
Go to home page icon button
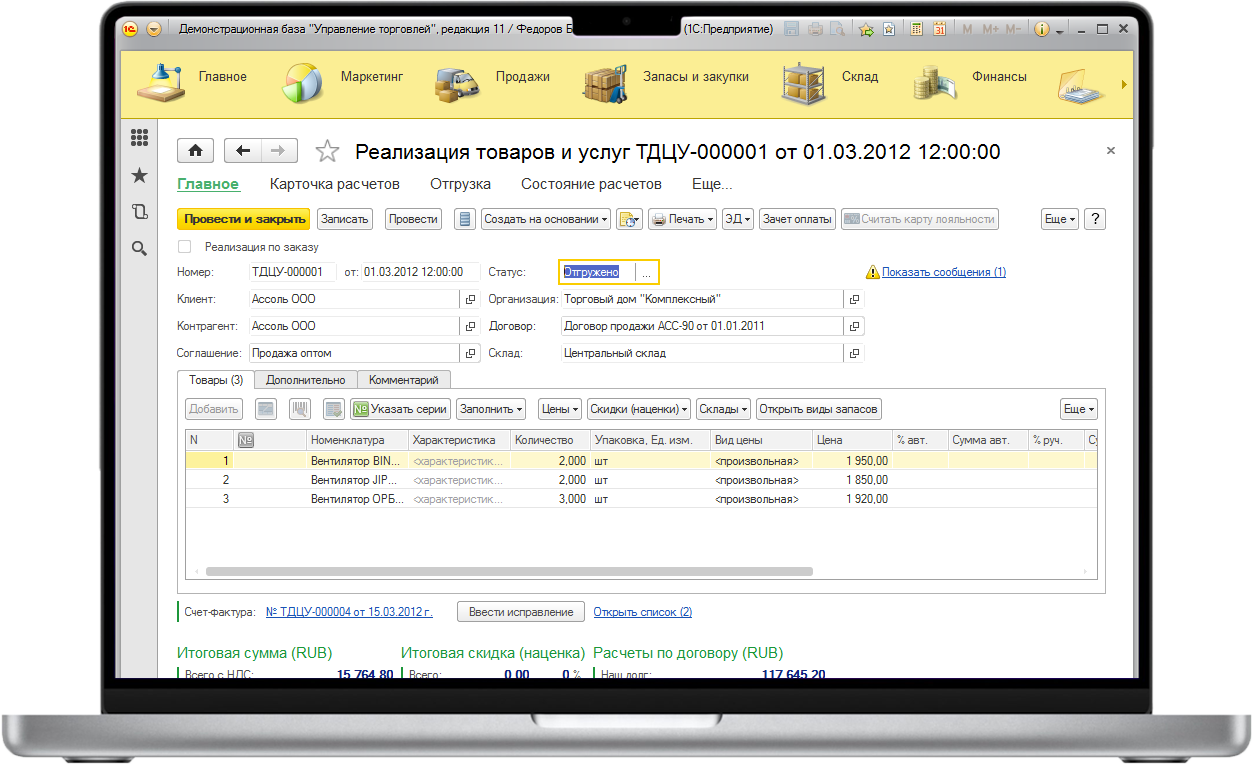coord(195,151)
